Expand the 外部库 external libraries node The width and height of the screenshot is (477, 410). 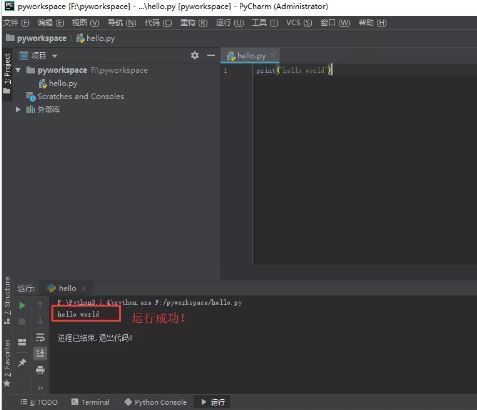coord(18,109)
